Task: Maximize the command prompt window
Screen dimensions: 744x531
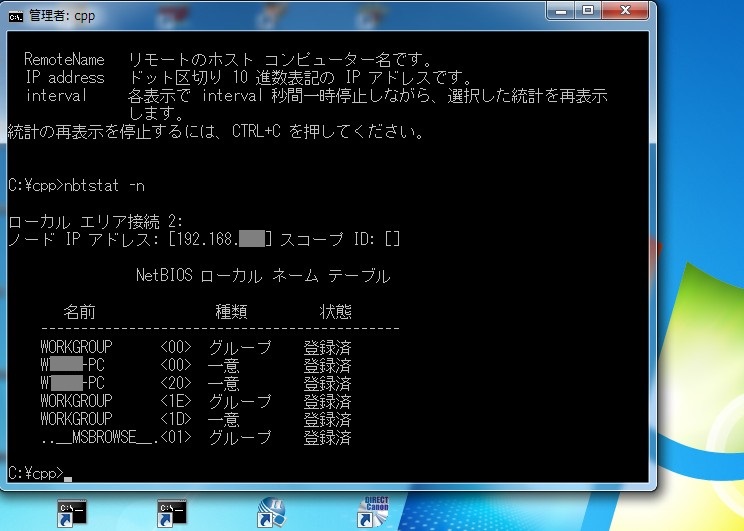Action: click(588, 10)
